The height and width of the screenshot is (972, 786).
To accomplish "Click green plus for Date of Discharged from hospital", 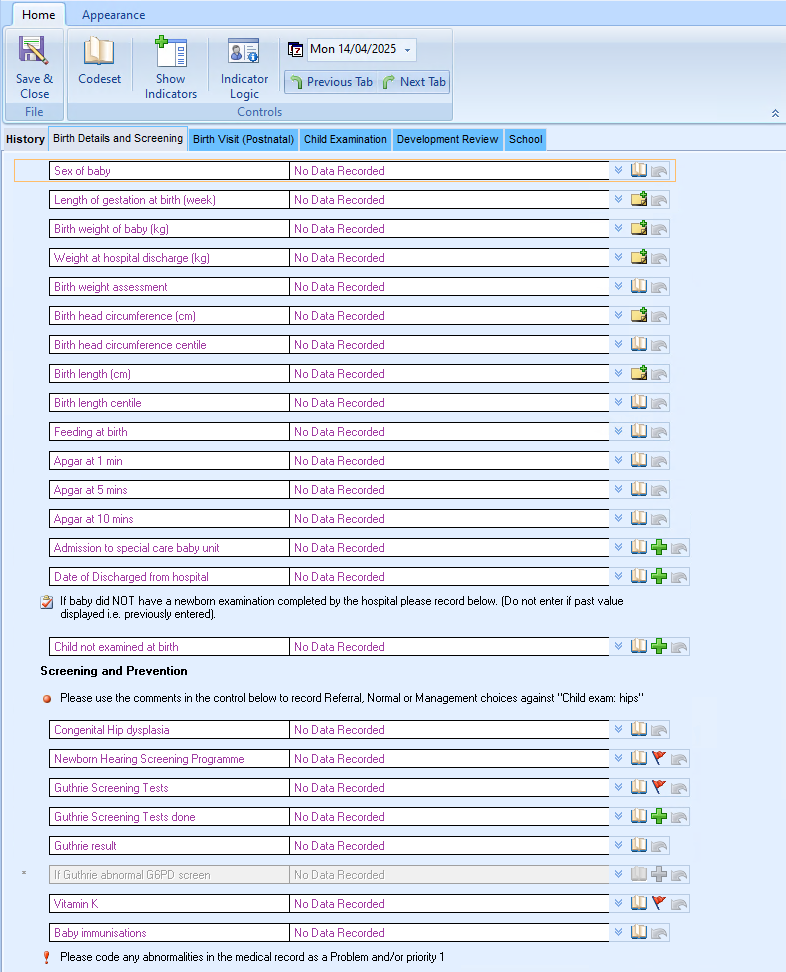I will tap(659, 577).
